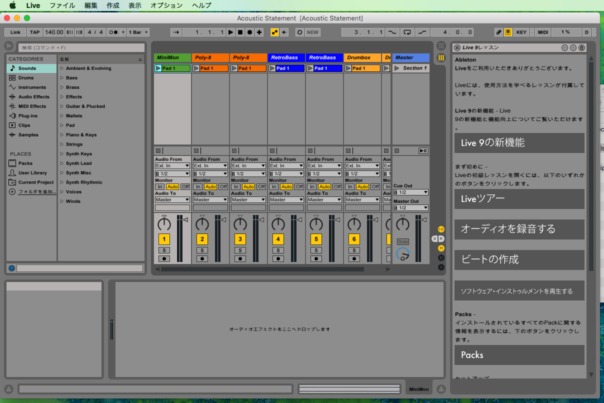This screenshot has height=403, width=604.
Task: Toggle the Follow arrow button
Action: click(176, 32)
